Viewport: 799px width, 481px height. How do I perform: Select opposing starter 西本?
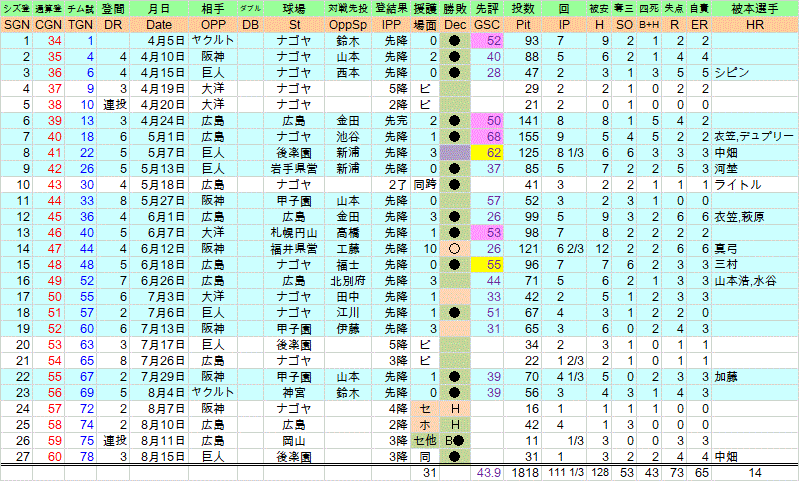(348, 73)
